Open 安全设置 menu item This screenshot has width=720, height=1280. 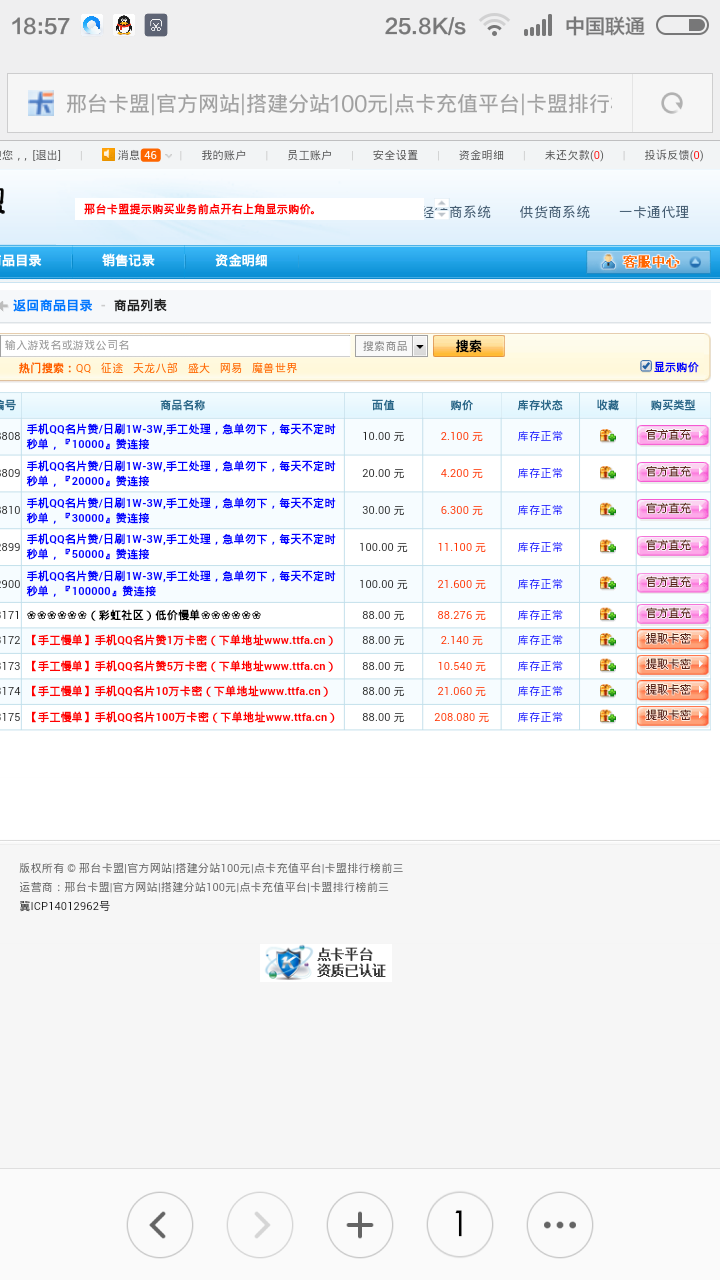395,155
